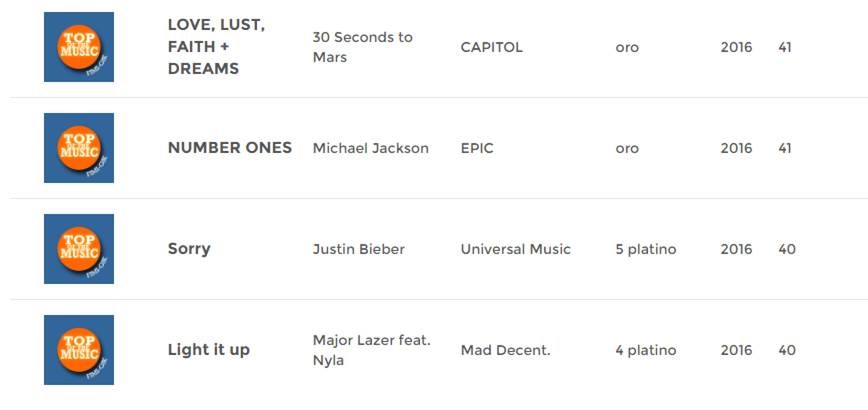Select the Universal Music label
Screen dimensions: 868x410
coord(515,249)
